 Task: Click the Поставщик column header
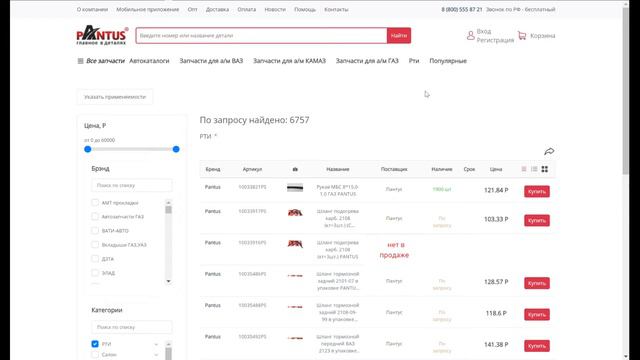[394, 169]
